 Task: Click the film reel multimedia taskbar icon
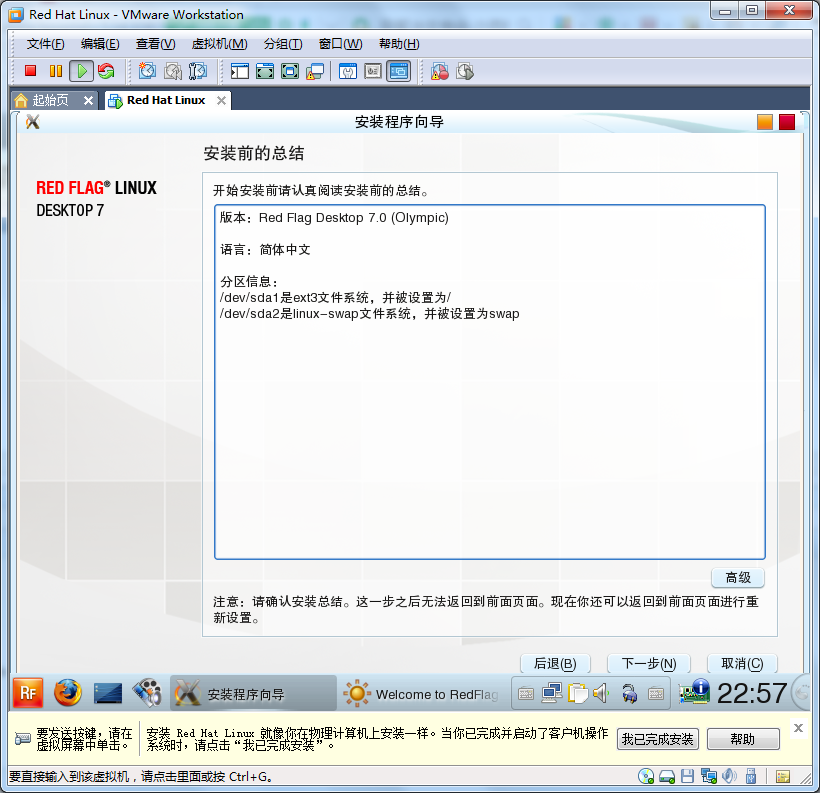tap(147, 694)
